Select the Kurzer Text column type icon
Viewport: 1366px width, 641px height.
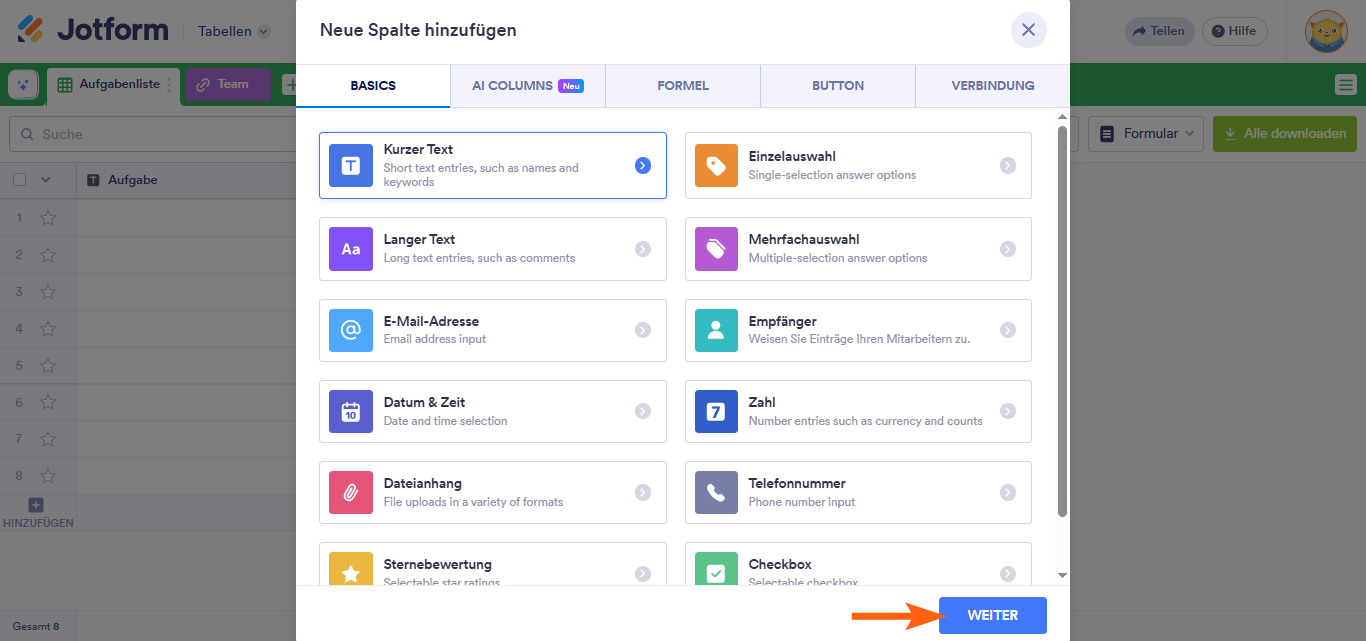(350, 166)
